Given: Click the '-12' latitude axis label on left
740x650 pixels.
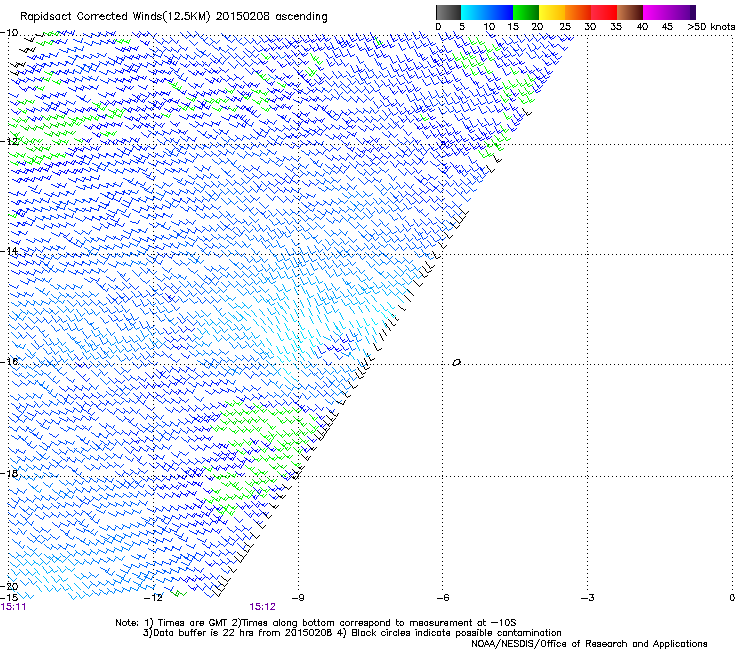Looking at the screenshot, I should point(9,141).
